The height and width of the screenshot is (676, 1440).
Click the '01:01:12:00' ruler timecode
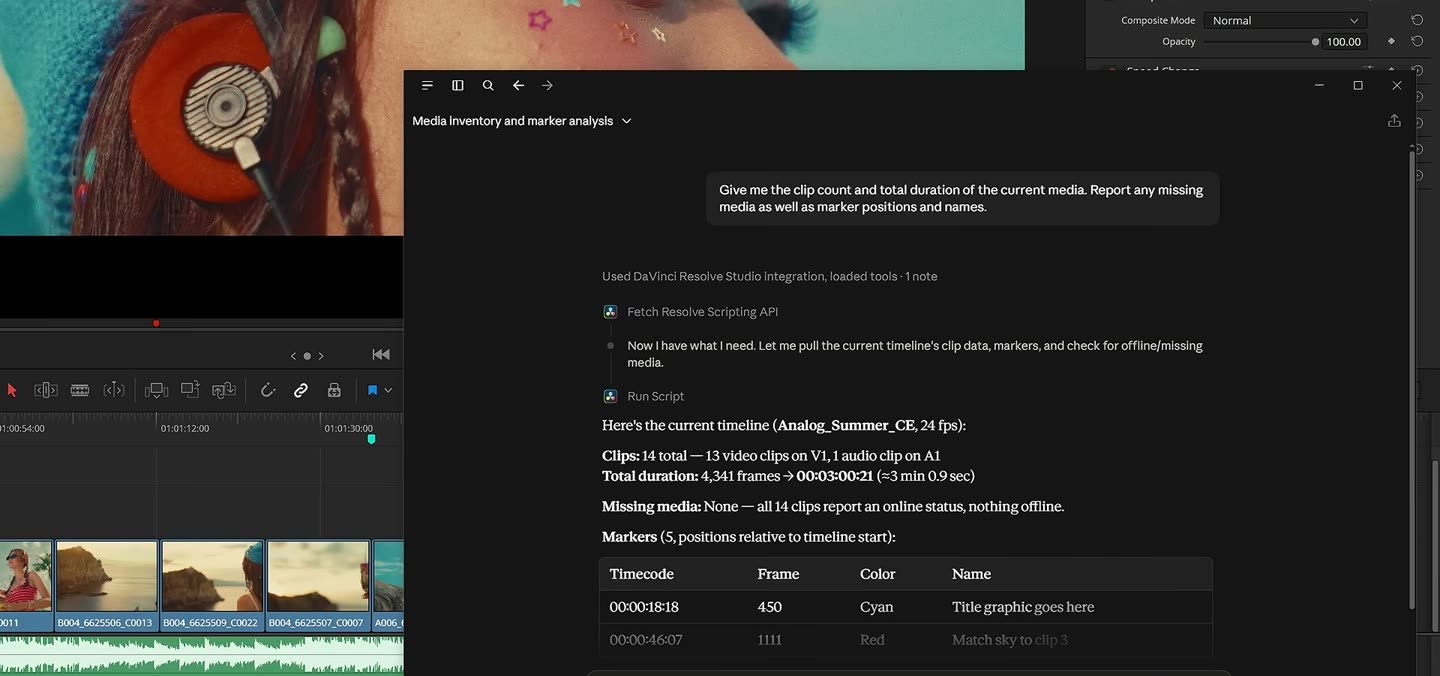coord(185,429)
